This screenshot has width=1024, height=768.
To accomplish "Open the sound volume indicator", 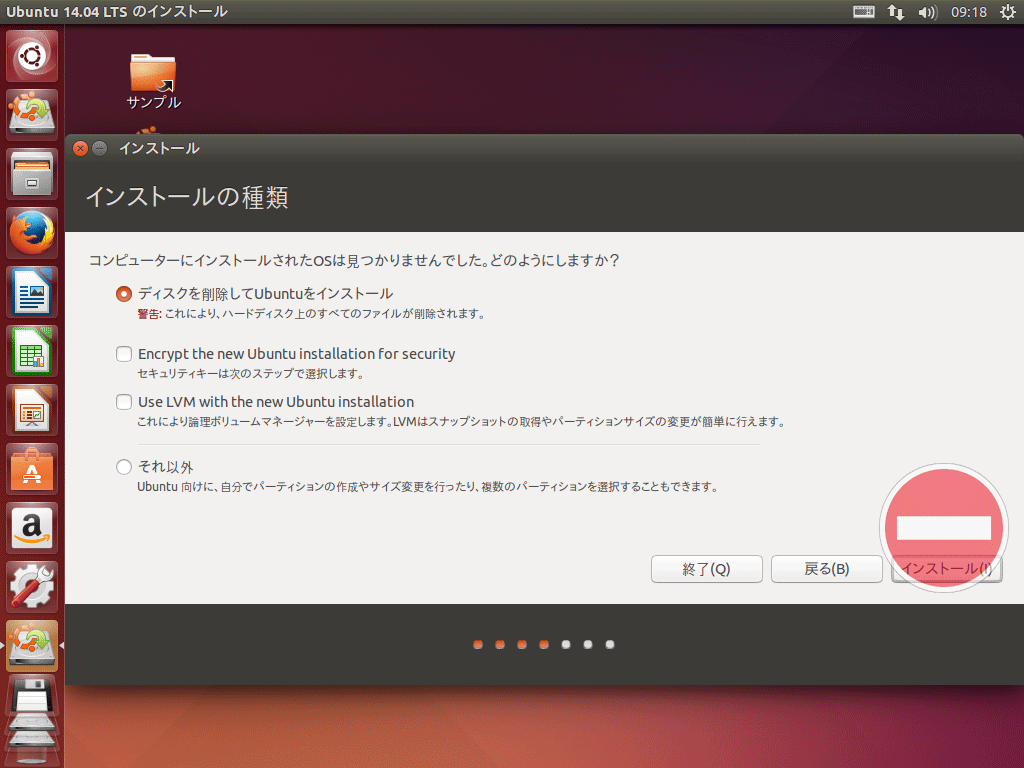I will 927,12.
